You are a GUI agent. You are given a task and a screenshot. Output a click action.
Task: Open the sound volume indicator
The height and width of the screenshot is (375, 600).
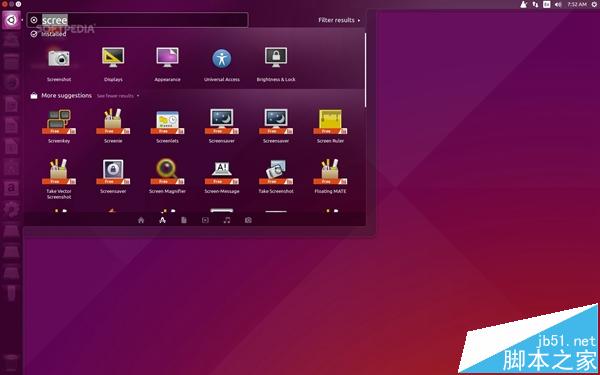tap(558, 4)
